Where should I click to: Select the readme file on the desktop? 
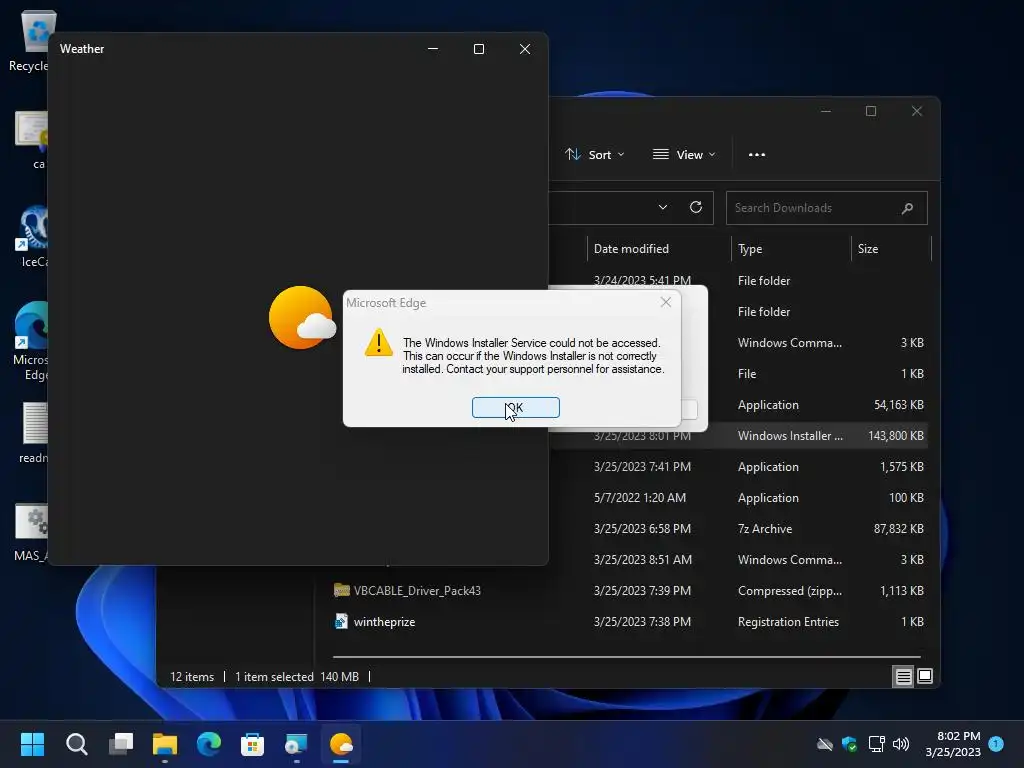click(x=33, y=432)
